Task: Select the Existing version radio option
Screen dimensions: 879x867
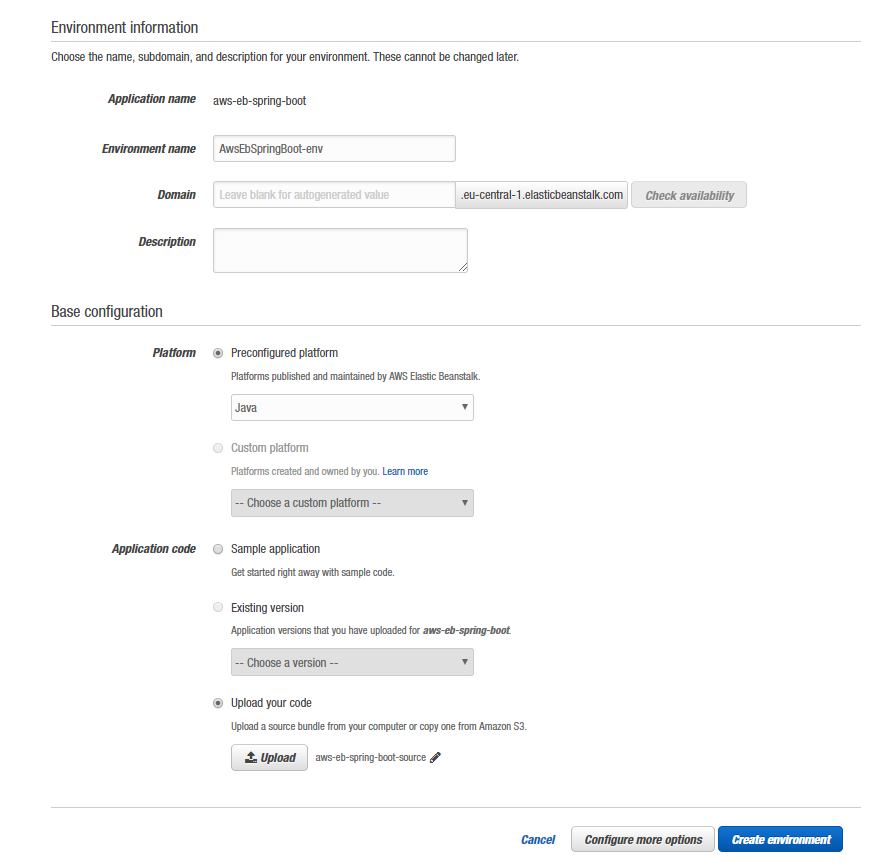Action: tap(218, 608)
